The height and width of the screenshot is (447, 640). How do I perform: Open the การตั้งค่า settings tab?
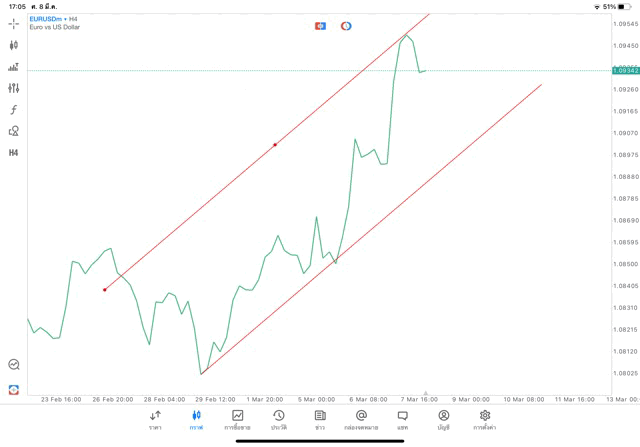click(485, 419)
